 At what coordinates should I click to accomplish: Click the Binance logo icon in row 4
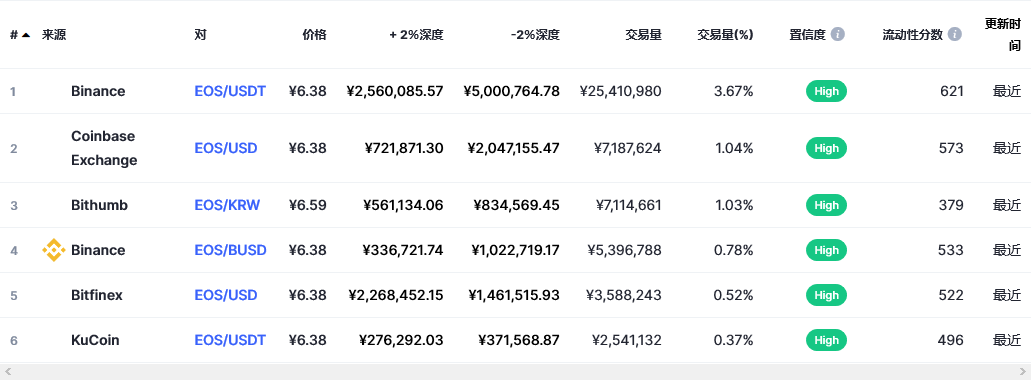point(54,250)
